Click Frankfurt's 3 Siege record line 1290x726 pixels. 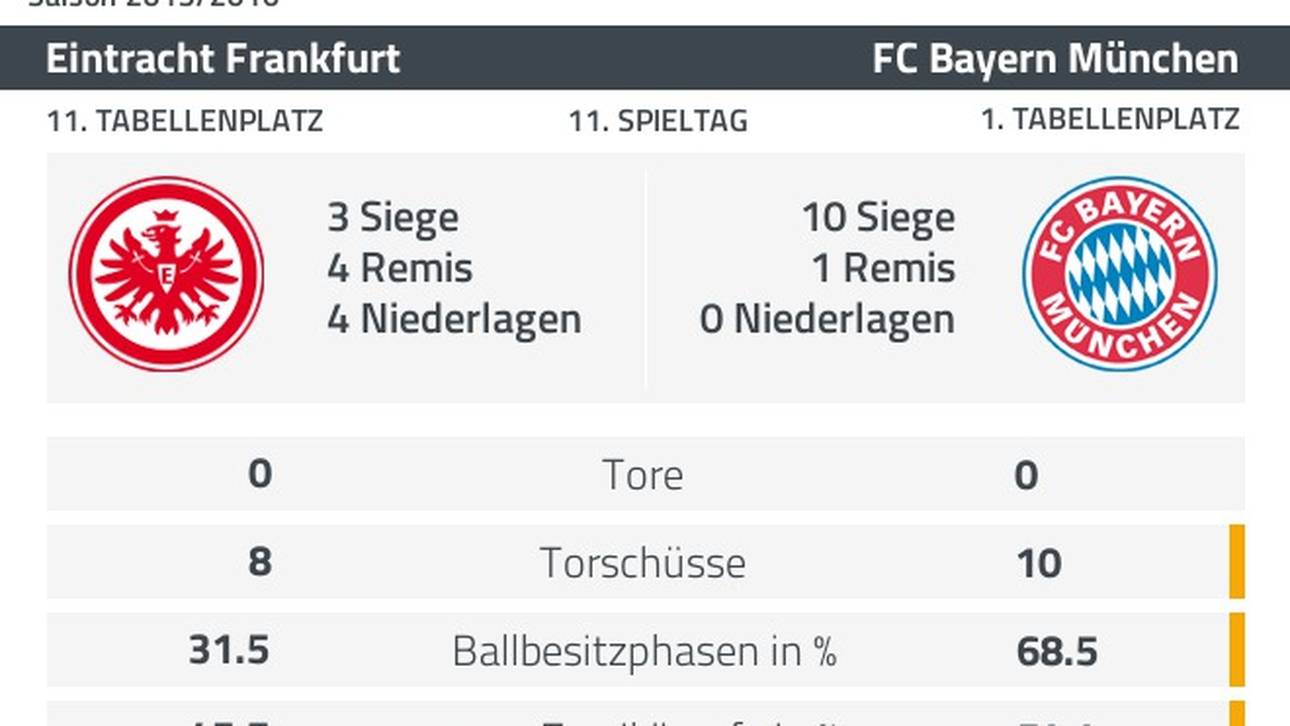(x=393, y=218)
